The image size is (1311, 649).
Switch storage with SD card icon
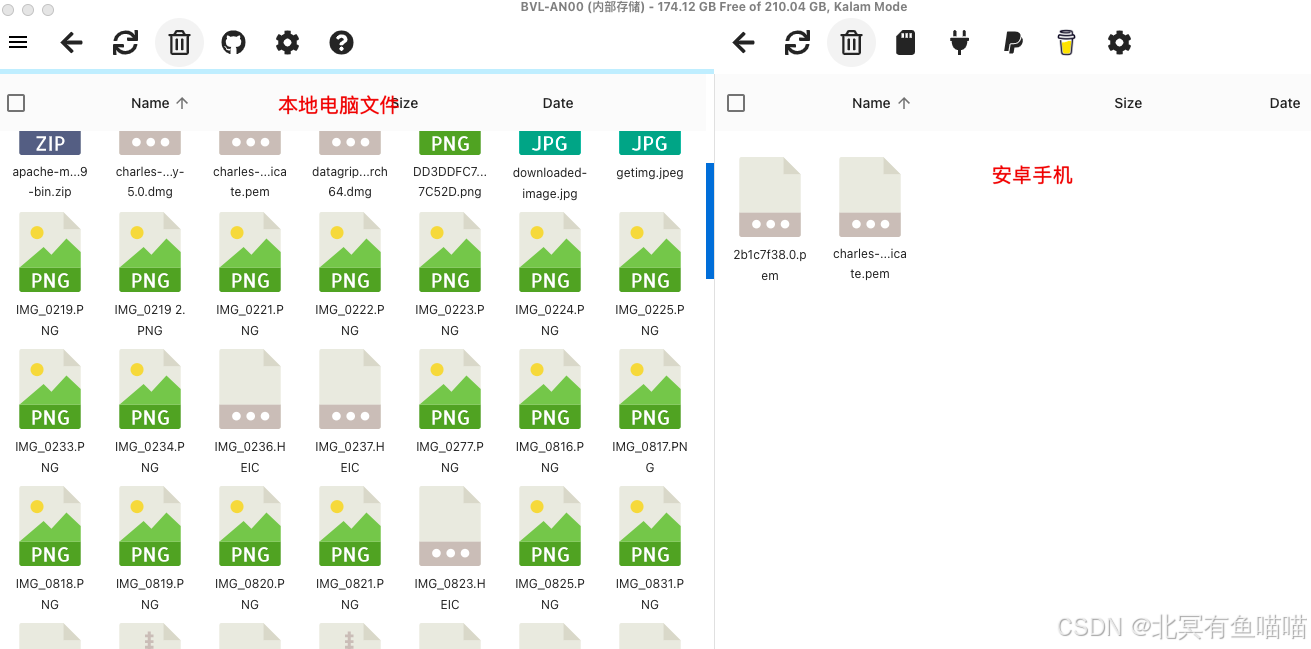[x=905, y=42]
